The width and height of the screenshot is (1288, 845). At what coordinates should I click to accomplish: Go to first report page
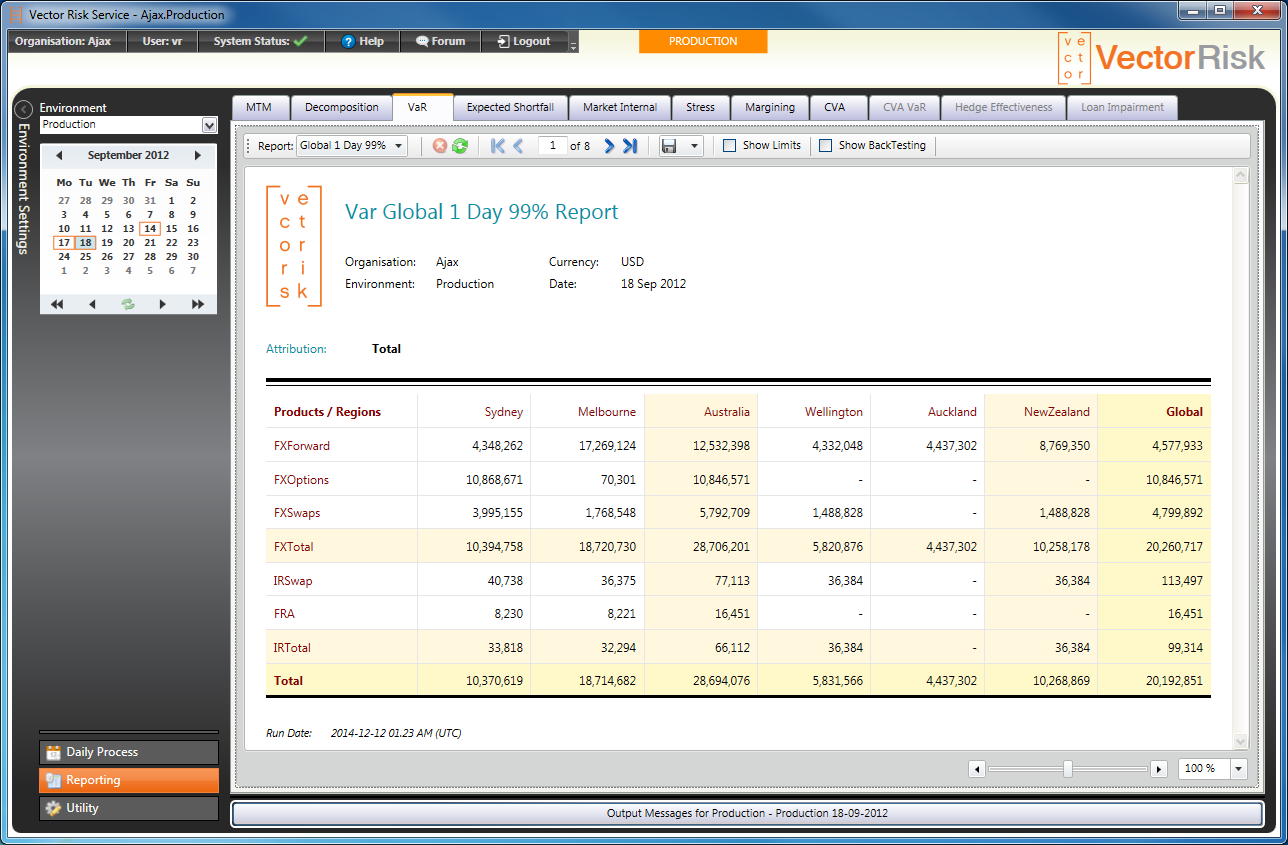click(498, 146)
